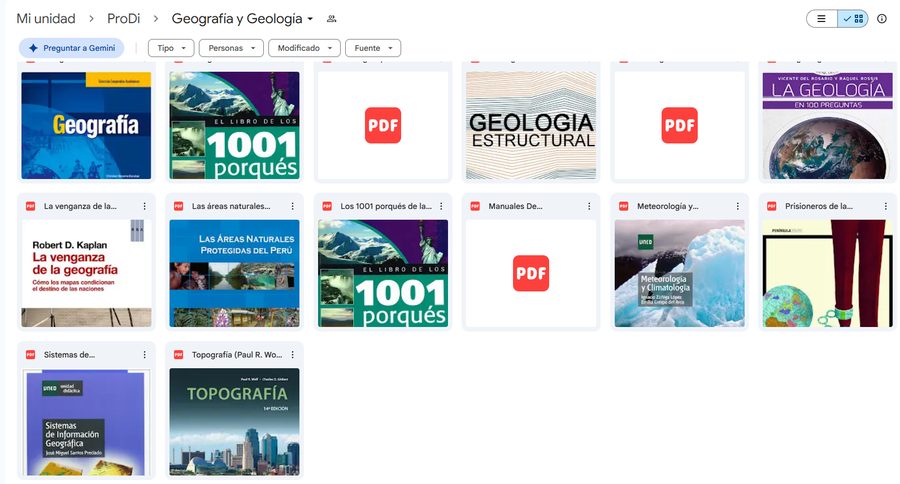This screenshot has width=900, height=484.
Task: Select LA GEOLOGÍA en 100 preguntas thumbnail
Action: click(828, 125)
